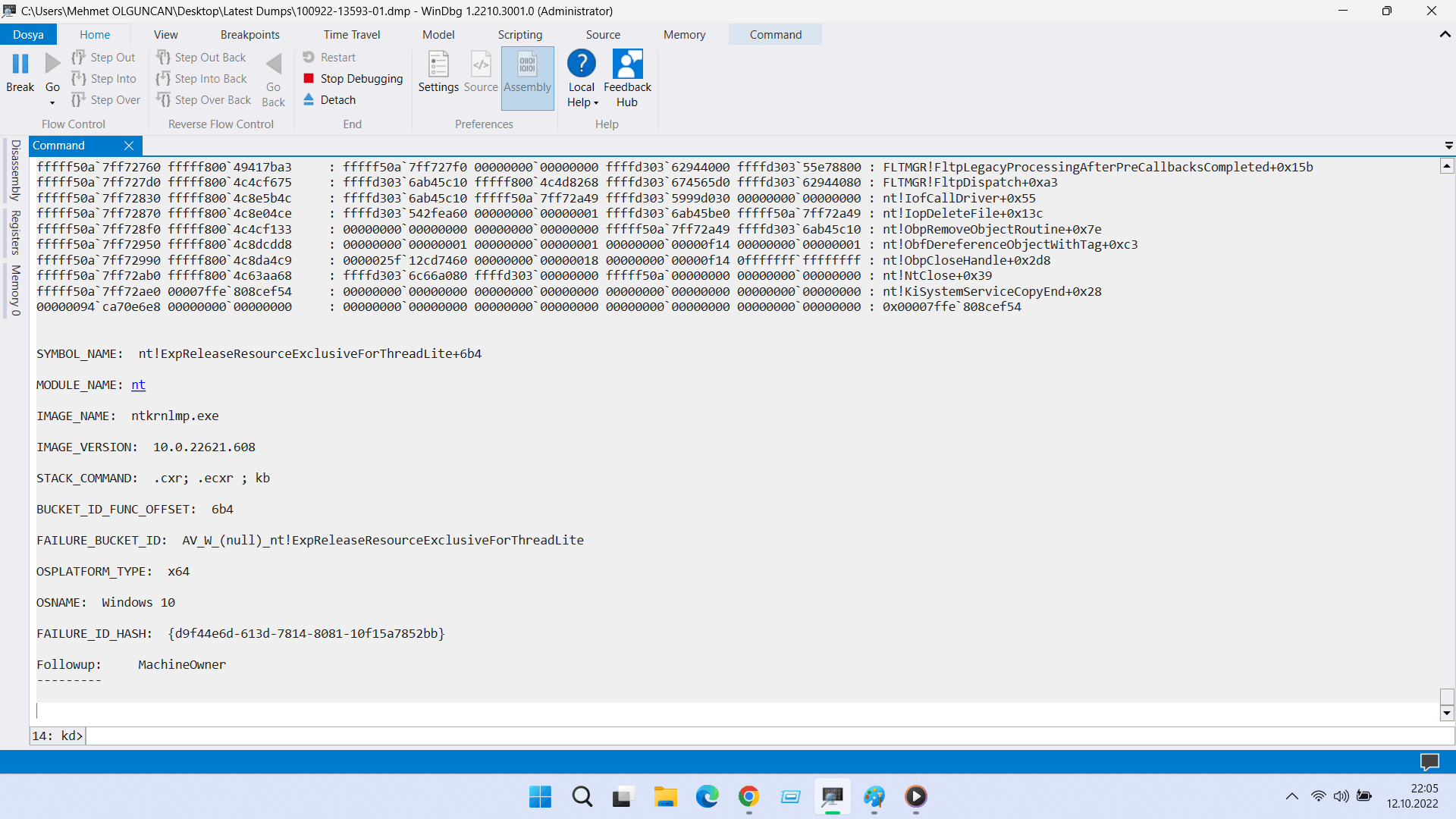Click the scrollbar down arrow in Command window
This screenshot has width=1456, height=819.
coord(1447,713)
